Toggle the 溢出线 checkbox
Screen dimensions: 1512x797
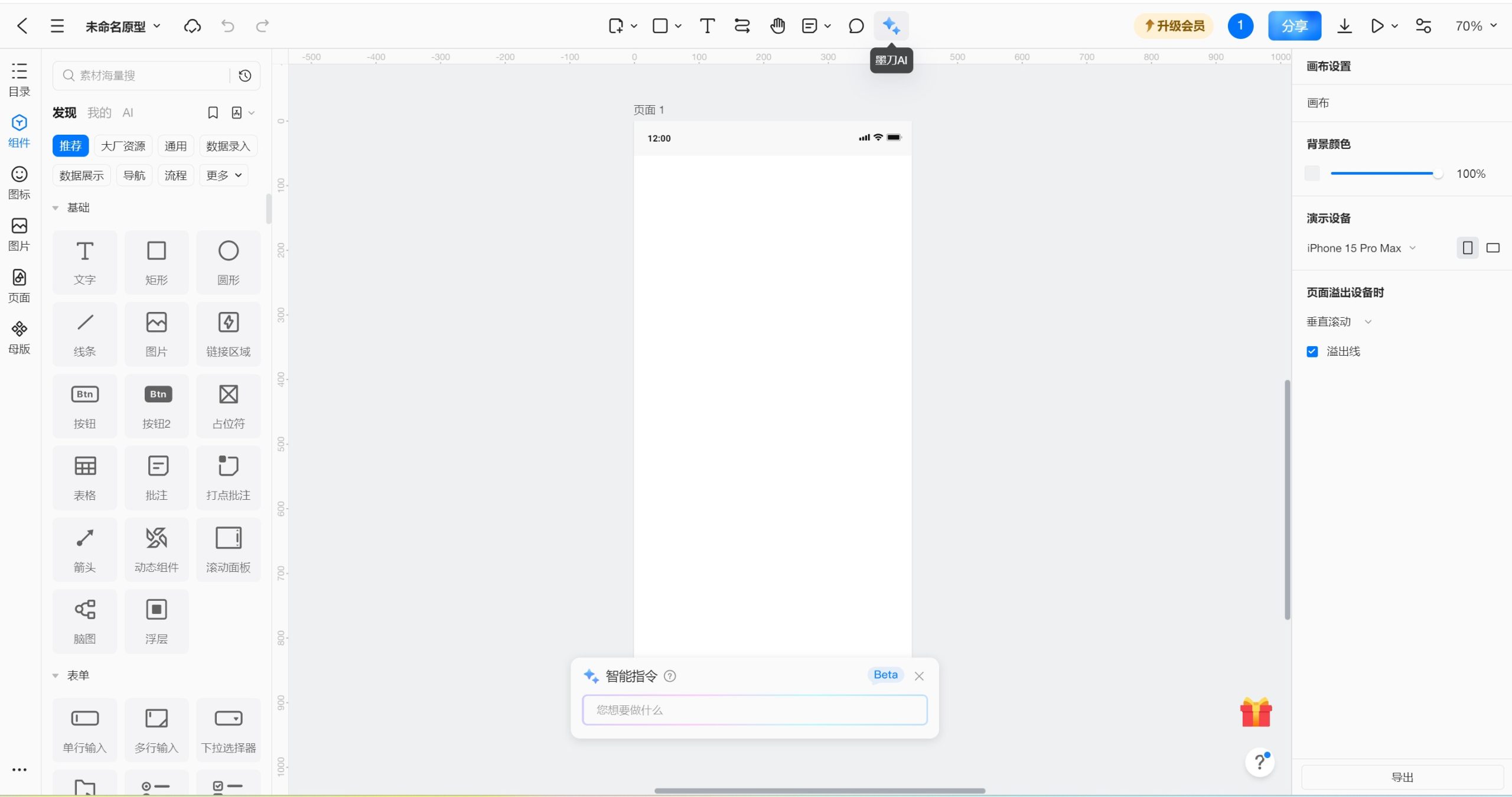coord(1312,352)
